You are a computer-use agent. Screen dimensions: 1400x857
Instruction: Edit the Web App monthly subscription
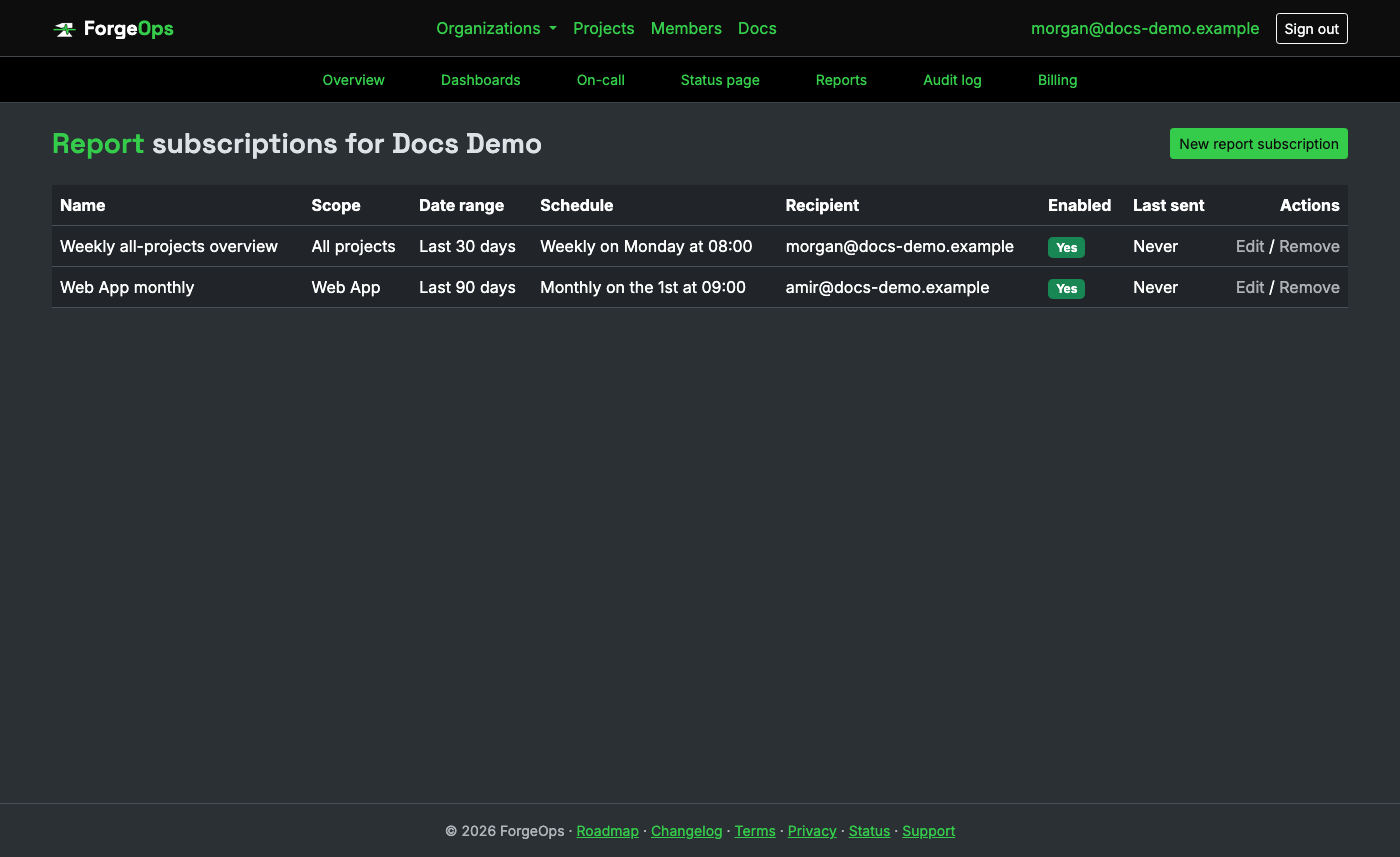coord(1250,287)
